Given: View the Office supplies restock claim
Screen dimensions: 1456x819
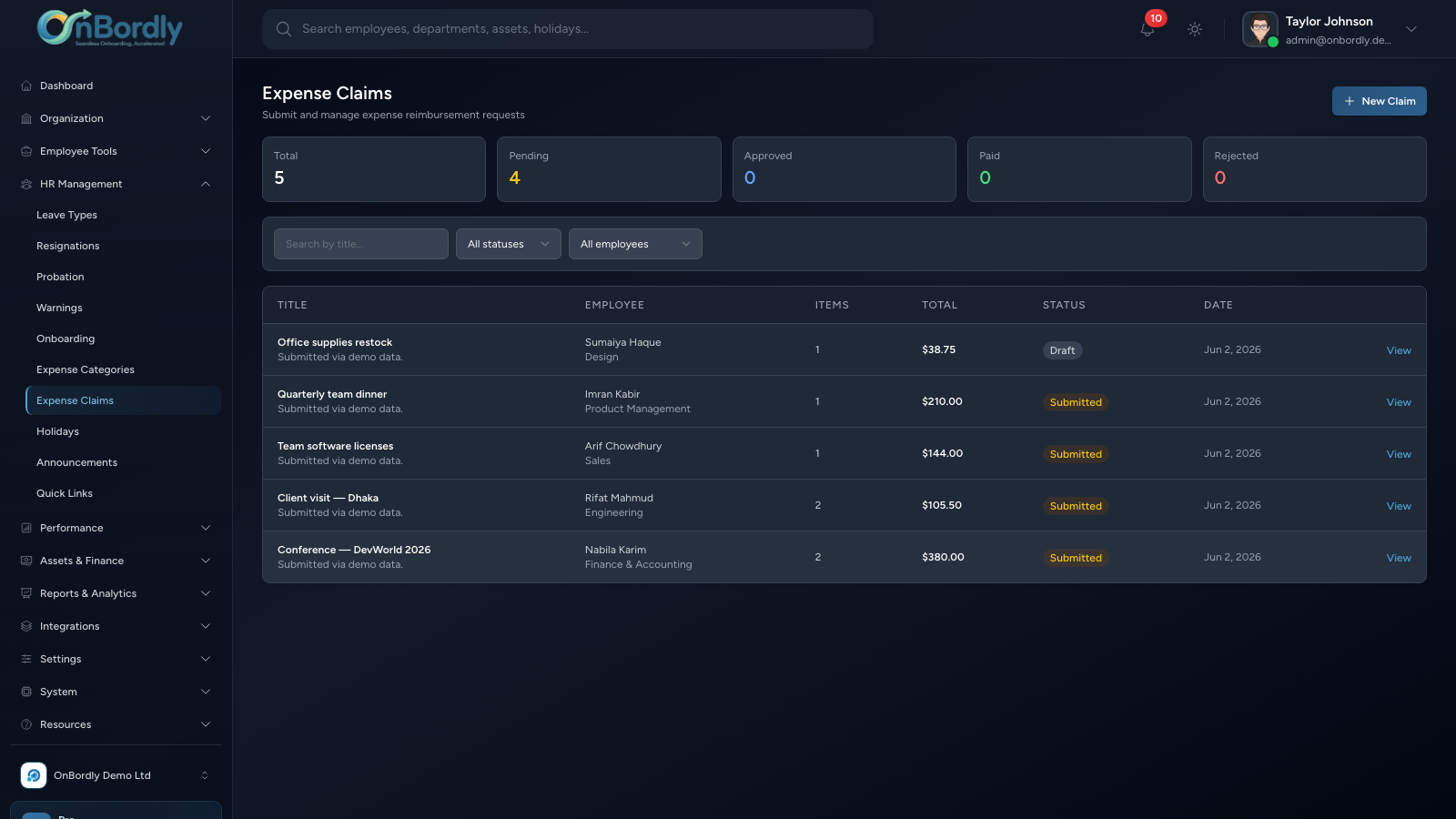Looking at the screenshot, I should click(x=1399, y=350).
